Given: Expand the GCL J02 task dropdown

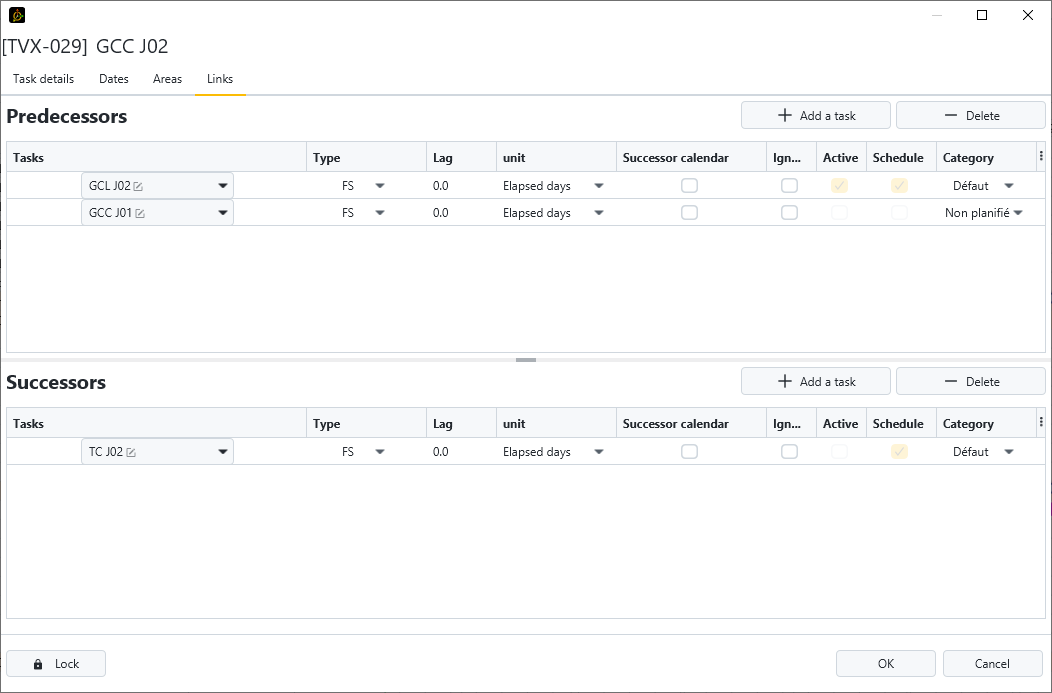Looking at the screenshot, I should [x=222, y=186].
